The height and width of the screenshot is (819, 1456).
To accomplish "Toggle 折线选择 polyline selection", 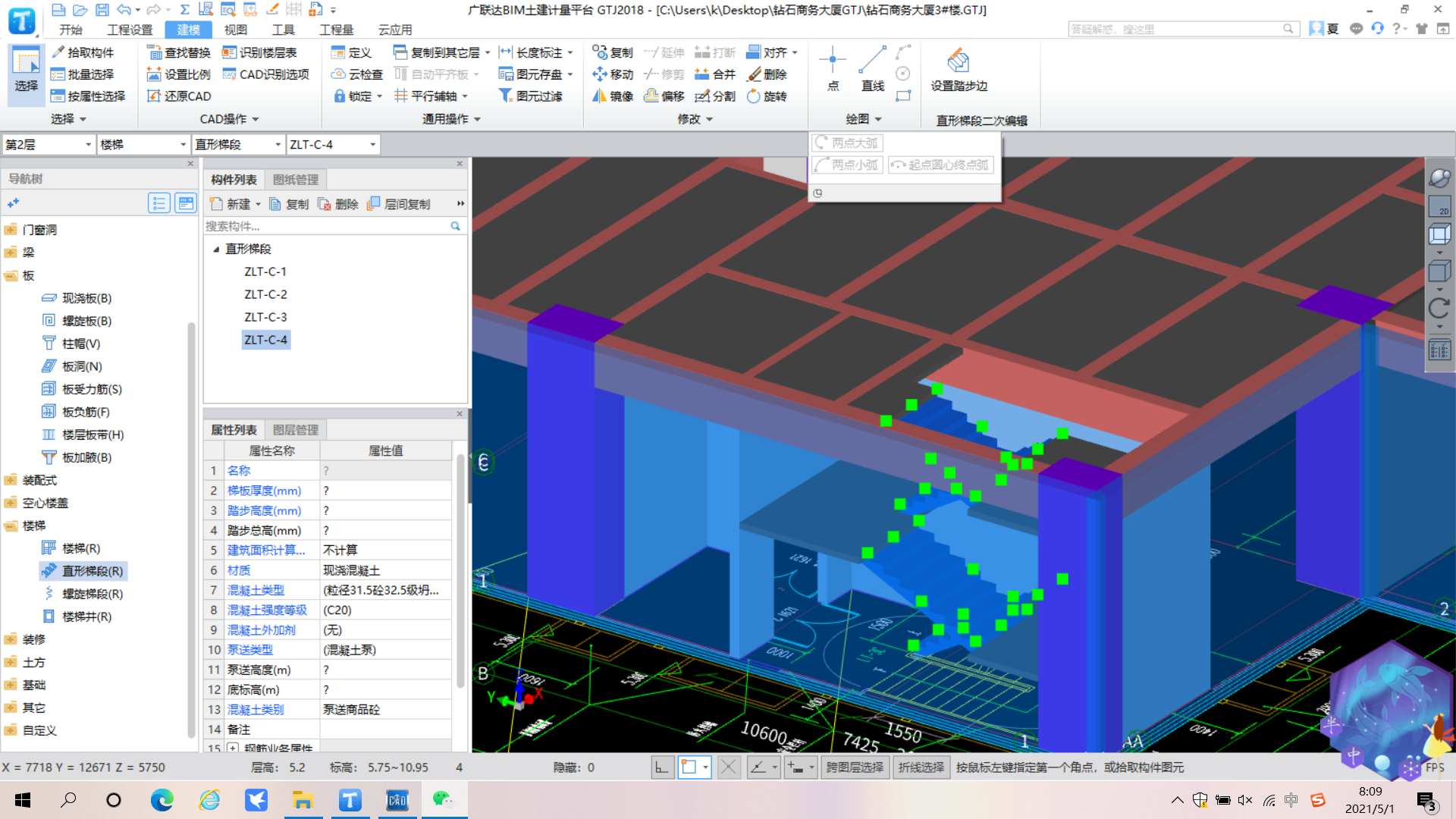I will pyautogui.click(x=921, y=767).
